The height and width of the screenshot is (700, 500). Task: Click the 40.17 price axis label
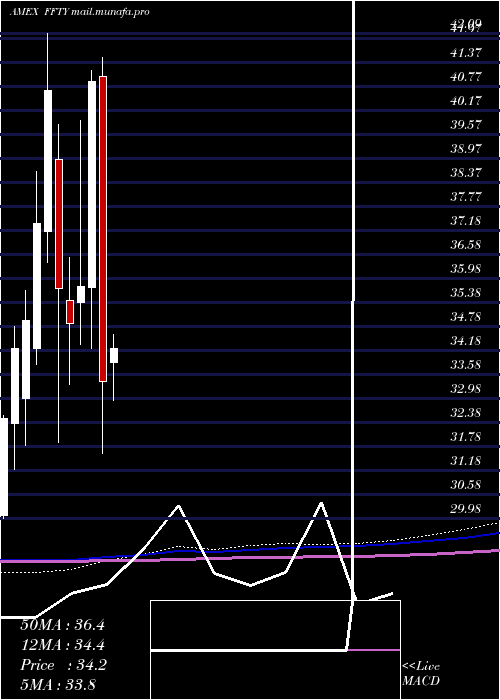pos(466,101)
